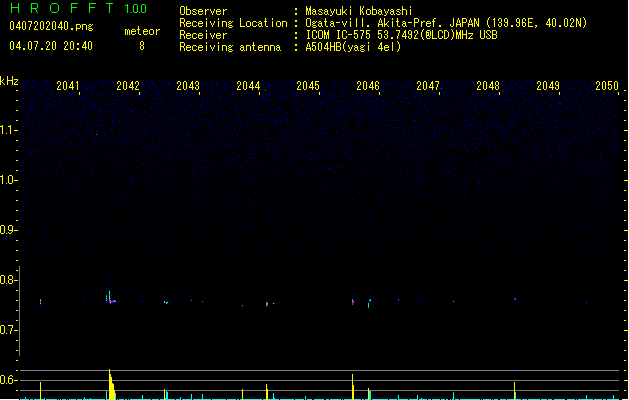Click the yellow power peak after 2048
The height and width of the screenshot is (400, 629).
(x=515, y=391)
